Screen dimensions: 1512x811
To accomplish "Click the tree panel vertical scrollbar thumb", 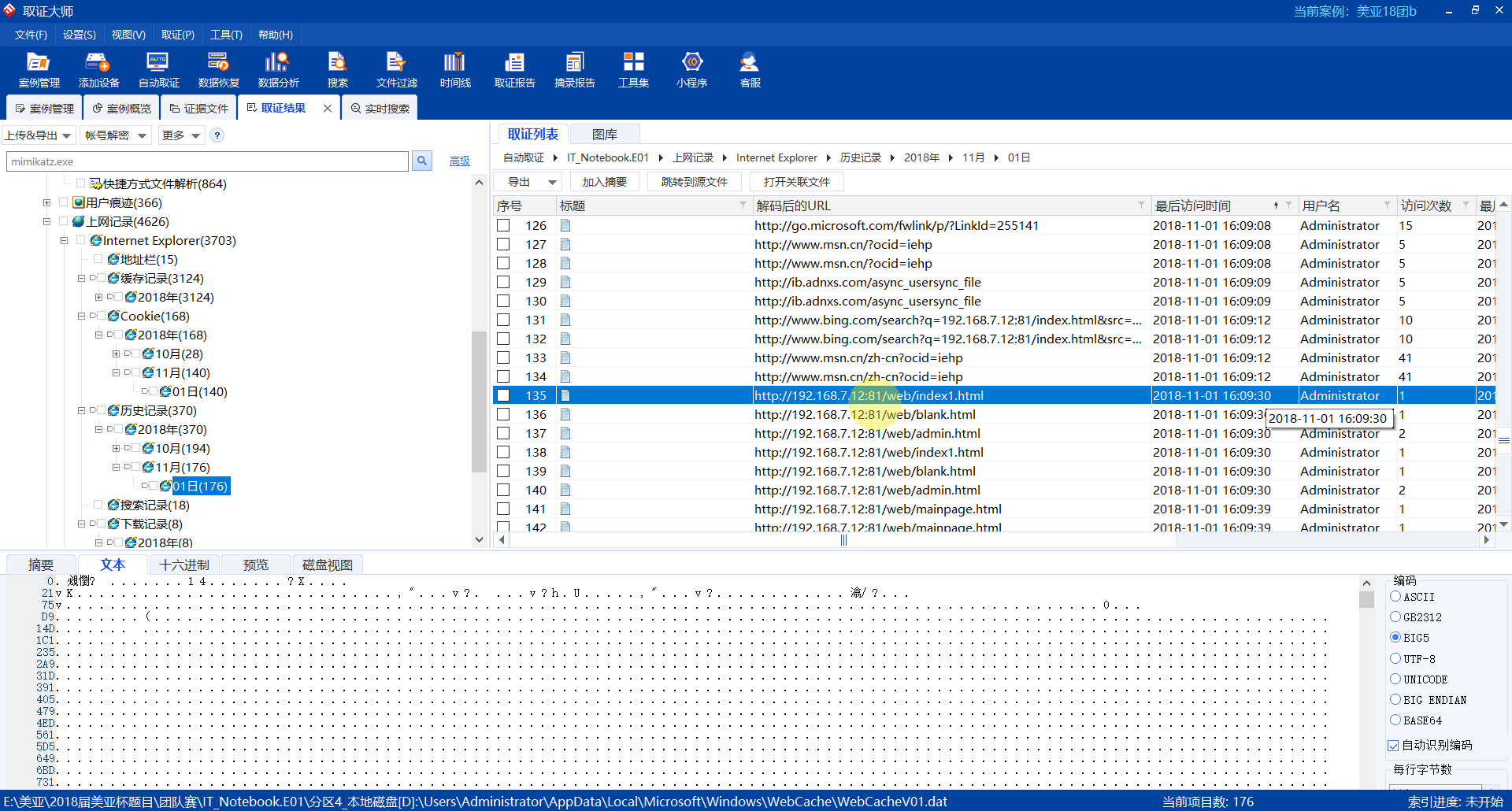I will tap(478, 402).
